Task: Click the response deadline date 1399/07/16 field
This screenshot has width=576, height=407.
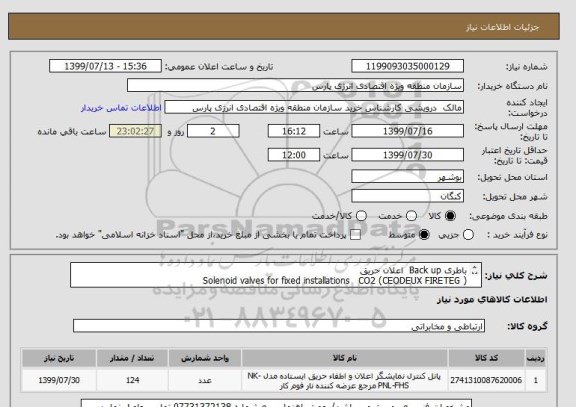Action: (407, 131)
